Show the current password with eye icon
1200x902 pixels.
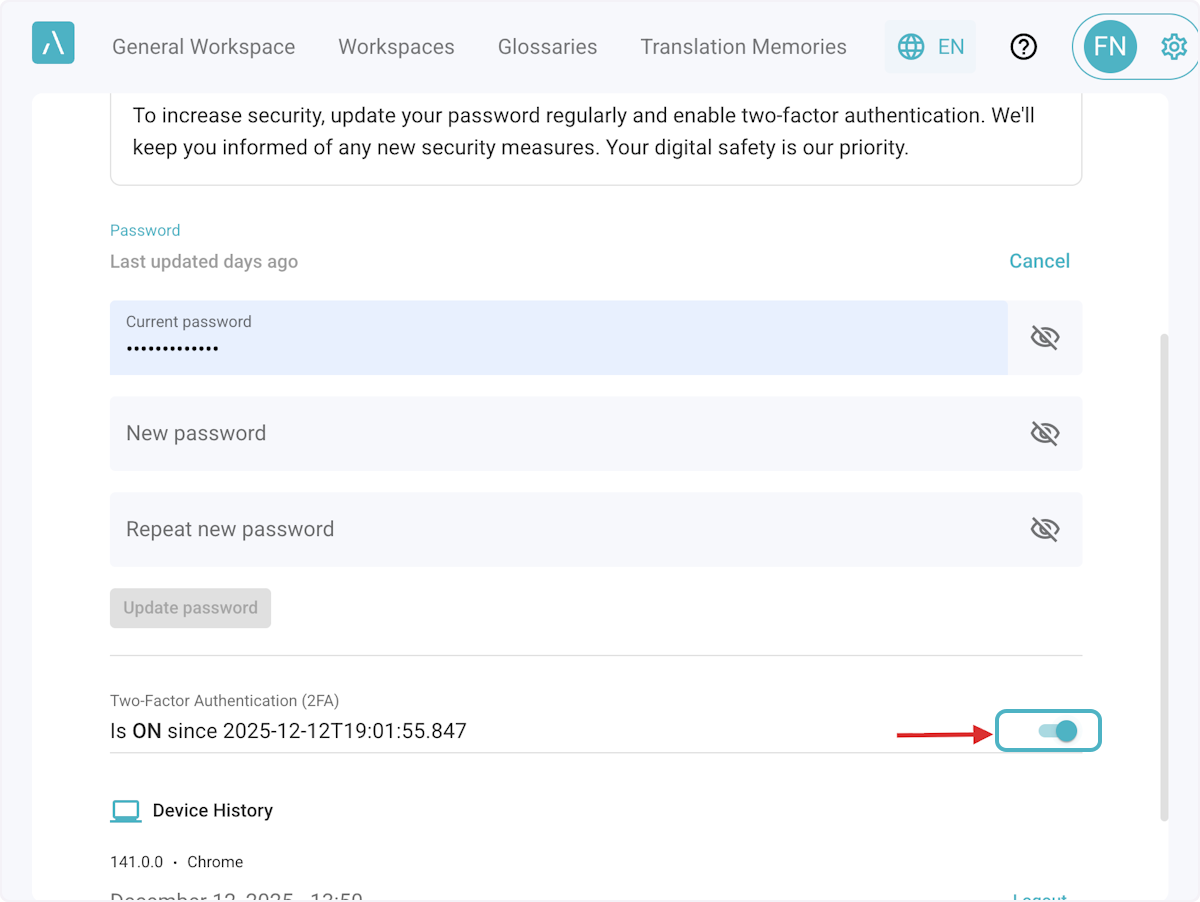click(x=1044, y=338)
